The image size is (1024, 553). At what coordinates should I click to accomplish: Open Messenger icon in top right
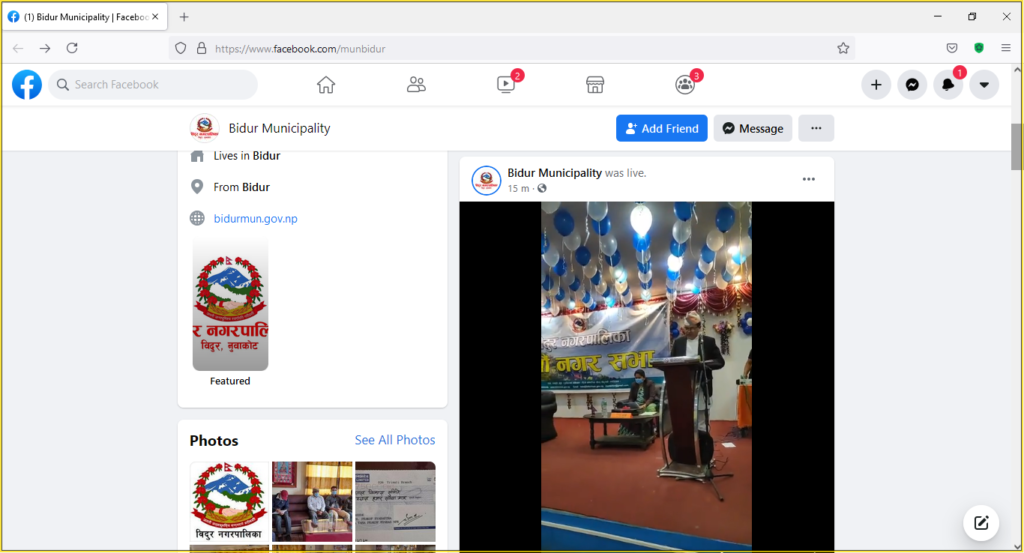[x=912, y=85]
